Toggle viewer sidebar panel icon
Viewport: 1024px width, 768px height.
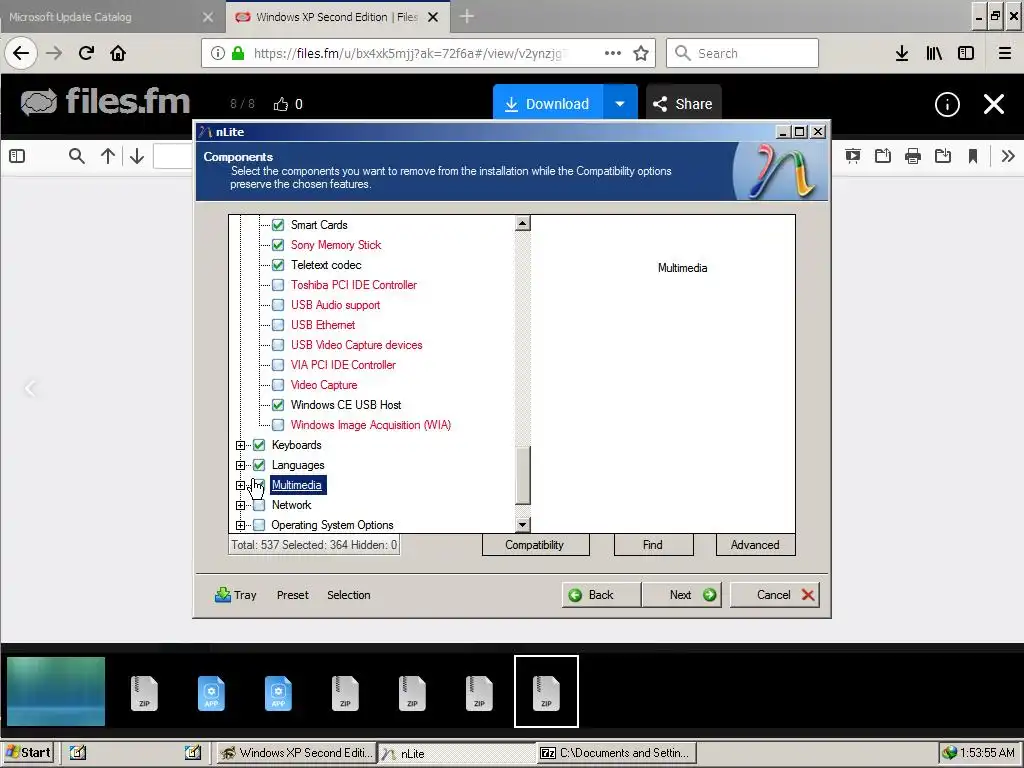[17, 156]
